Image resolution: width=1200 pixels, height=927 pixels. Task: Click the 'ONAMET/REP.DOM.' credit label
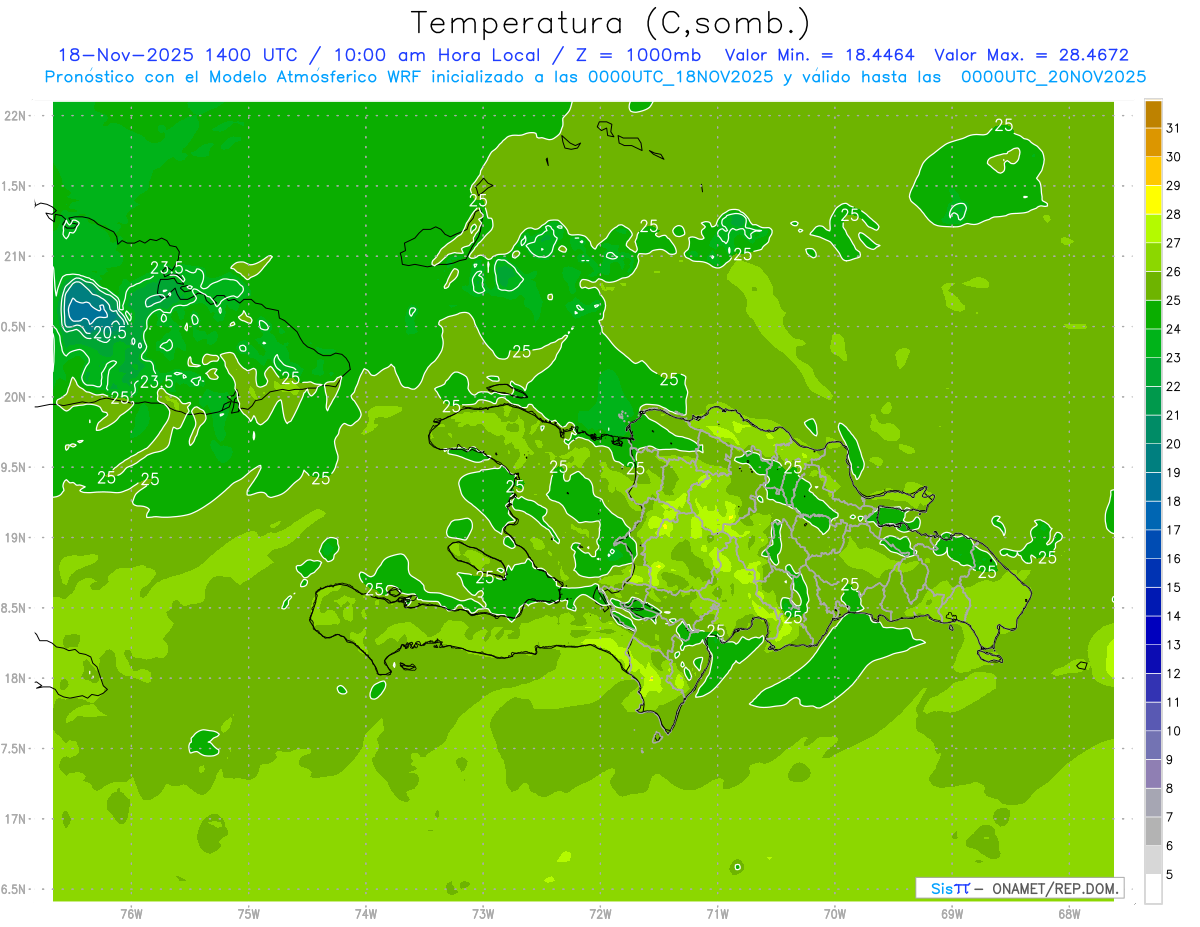[1056, 888]
